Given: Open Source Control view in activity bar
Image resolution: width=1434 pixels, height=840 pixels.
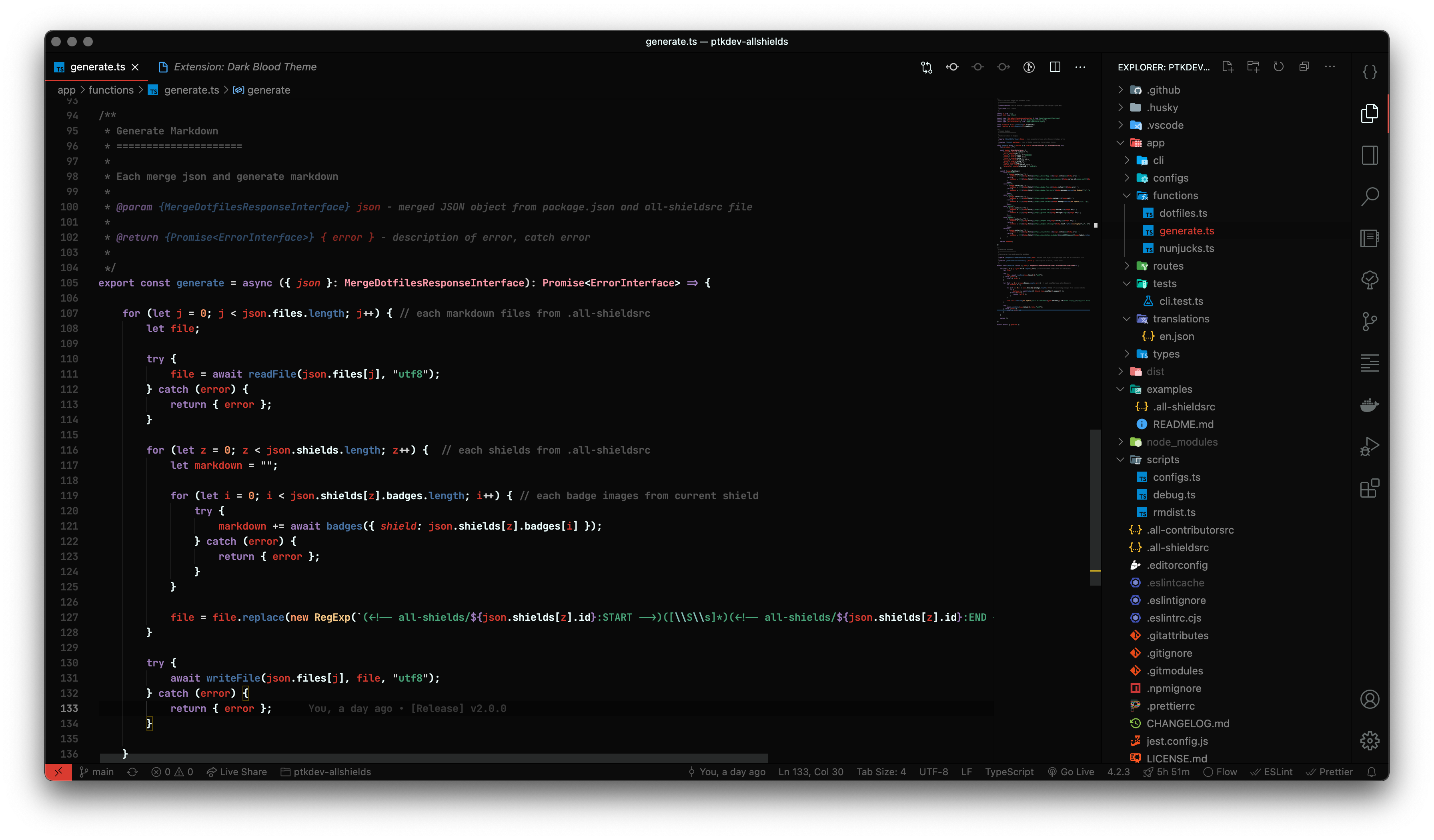Looking at the screenshot, I should (x=1369, y=321).
